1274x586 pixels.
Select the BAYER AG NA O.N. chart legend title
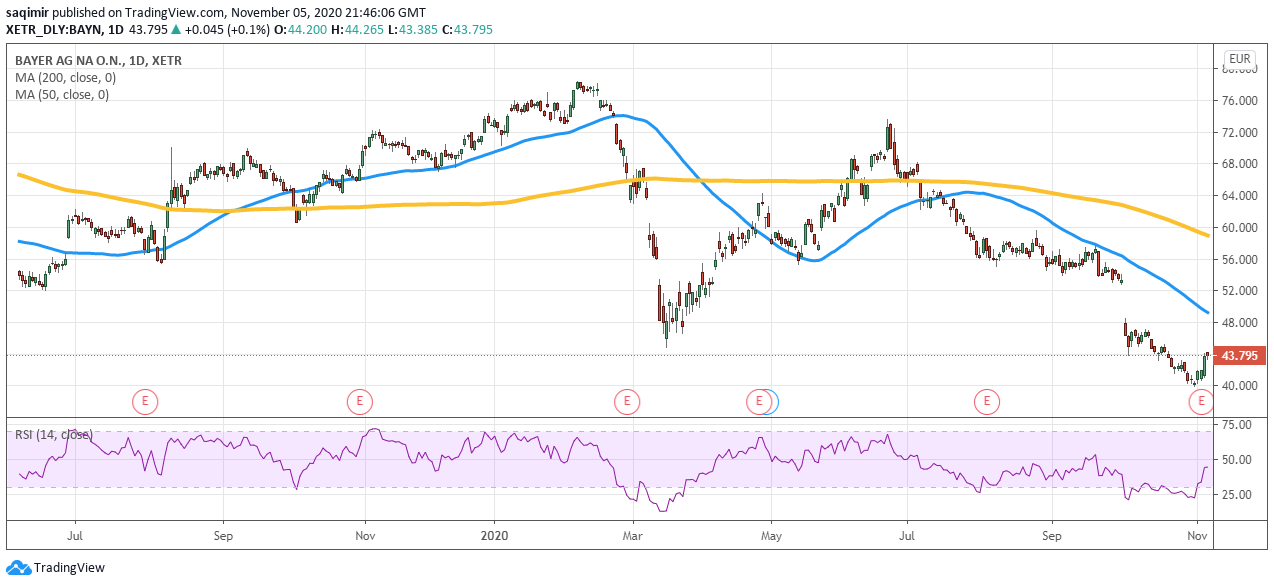tap(100, 60)
